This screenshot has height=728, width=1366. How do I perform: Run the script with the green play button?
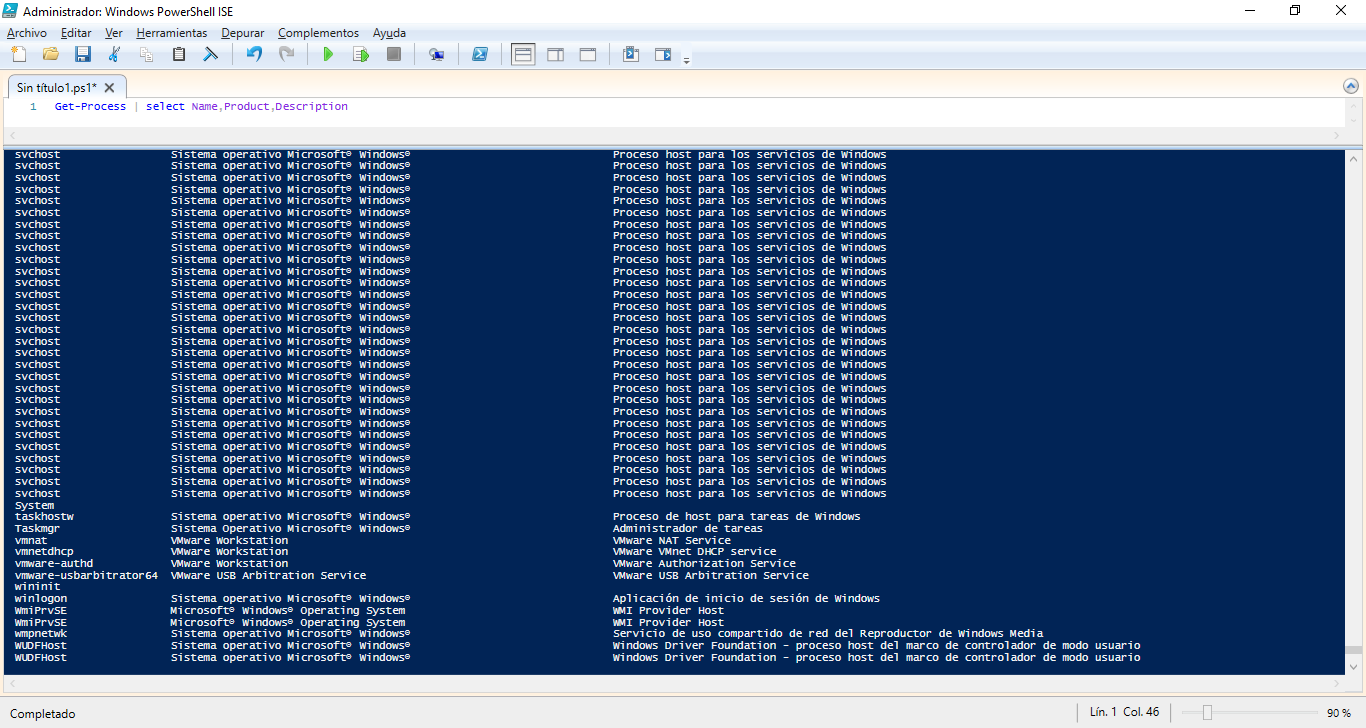click(x=328, y=54)
